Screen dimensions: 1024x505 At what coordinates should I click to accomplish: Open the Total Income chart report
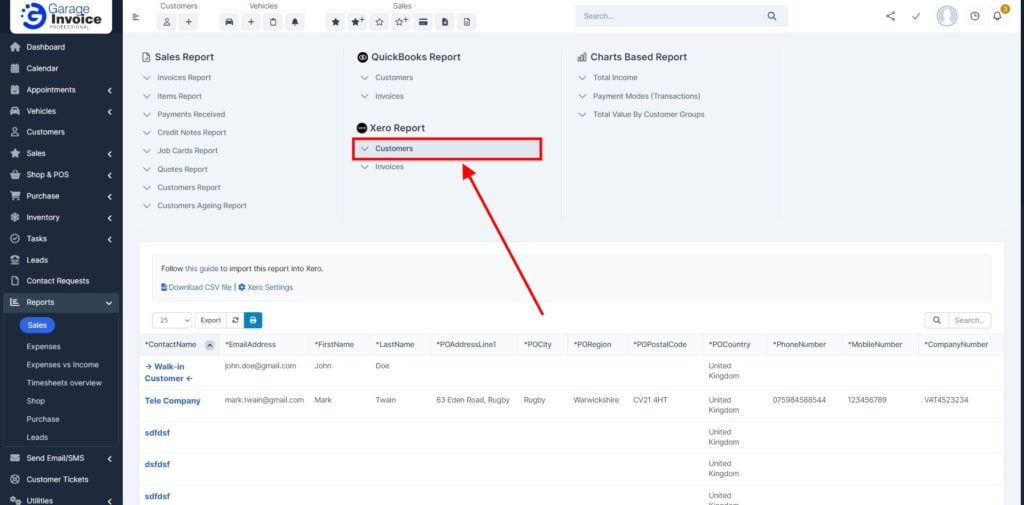[615, 77]
